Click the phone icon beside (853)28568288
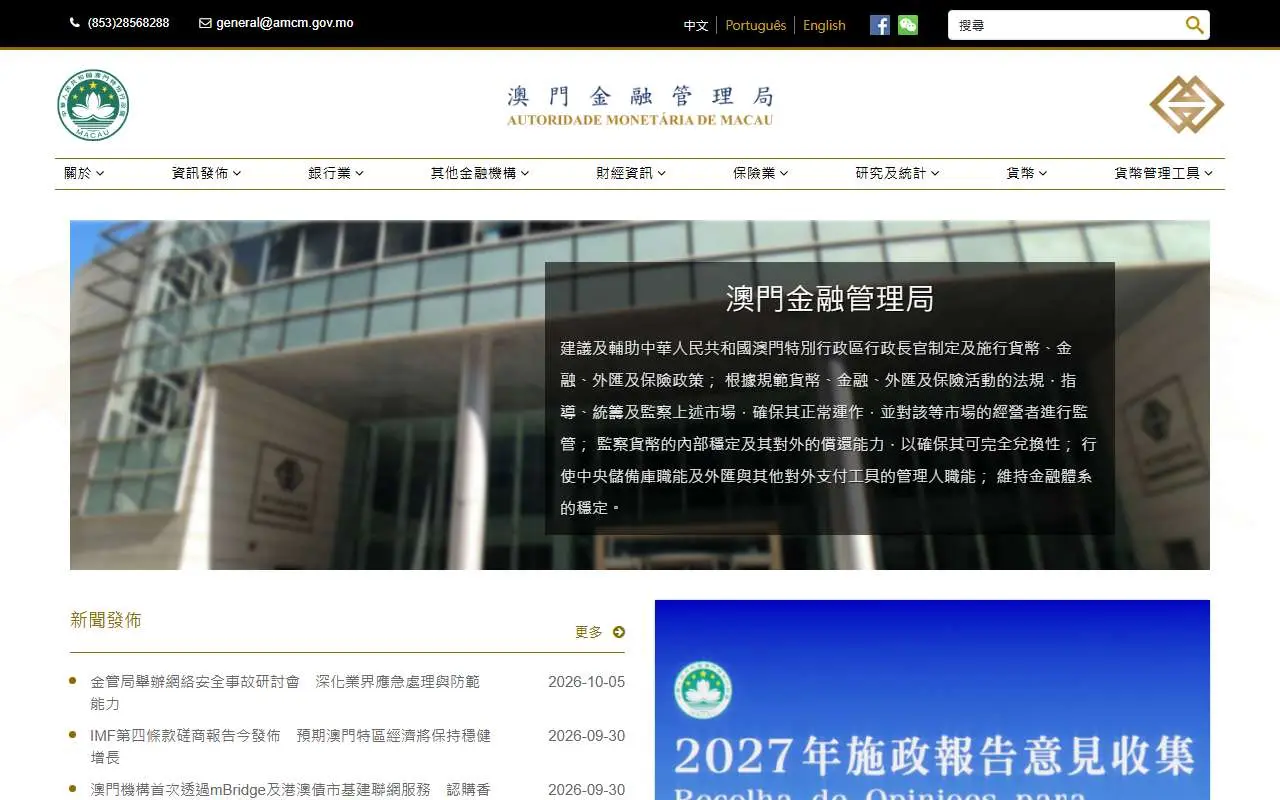1280x800 pixels. tap(75, 23)
